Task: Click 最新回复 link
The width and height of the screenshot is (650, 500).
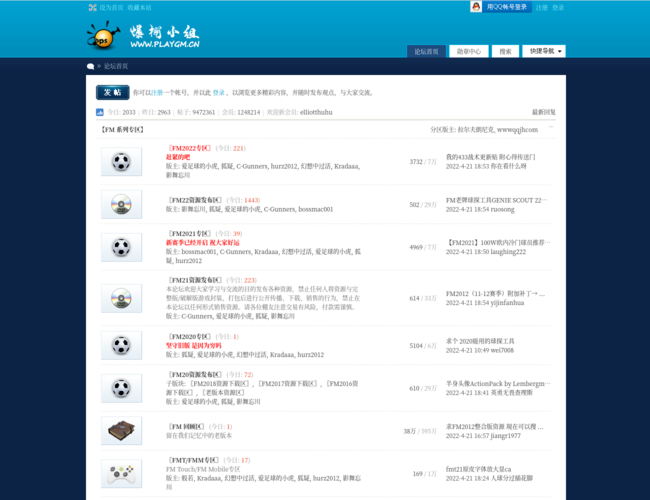Action: (544, 112)
